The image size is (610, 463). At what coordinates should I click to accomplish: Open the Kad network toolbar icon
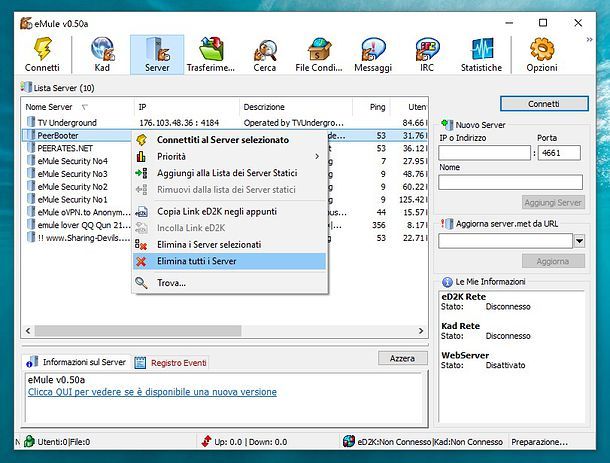click(102, 49)
